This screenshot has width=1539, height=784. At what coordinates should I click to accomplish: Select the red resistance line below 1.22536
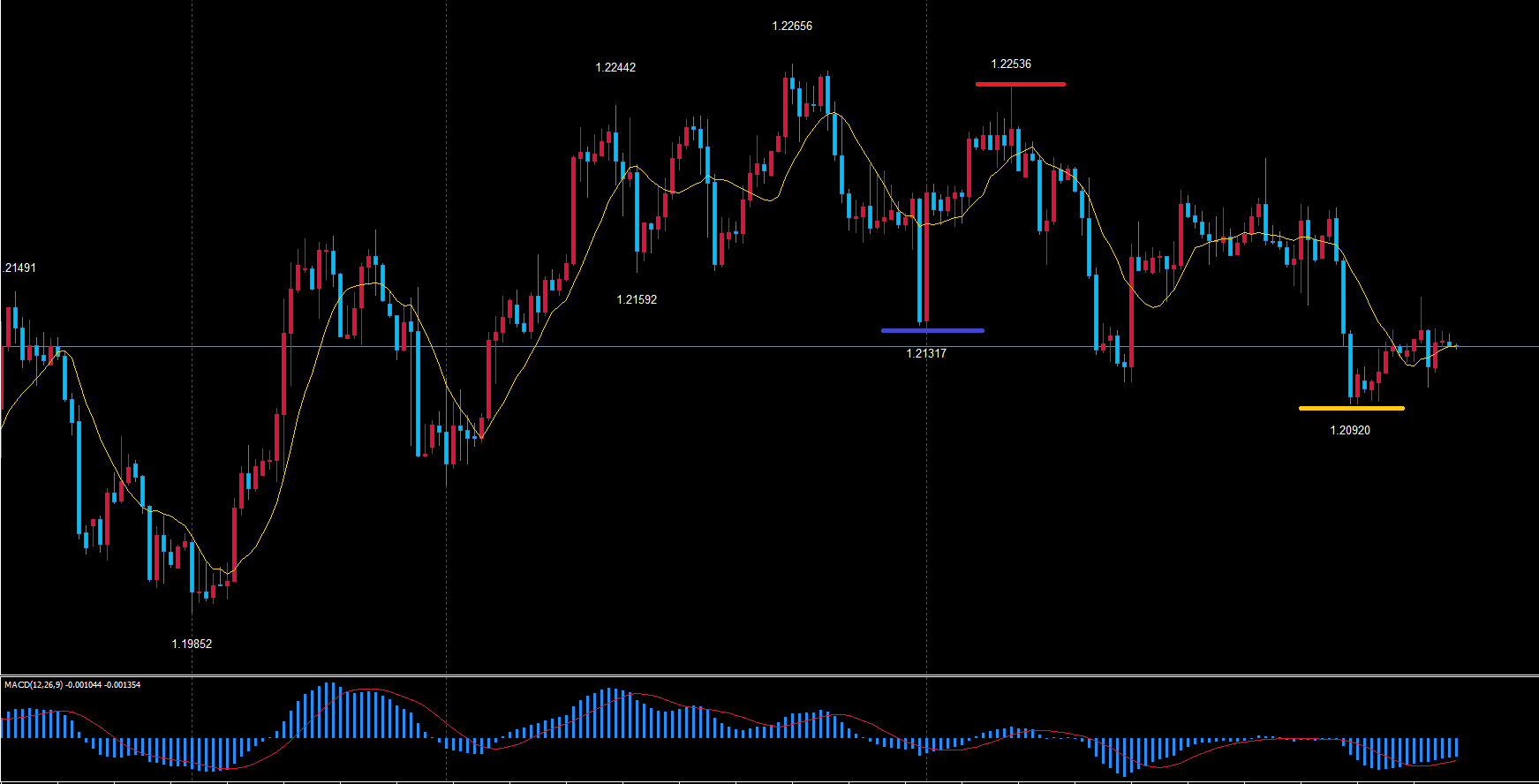pos(1020,84)
